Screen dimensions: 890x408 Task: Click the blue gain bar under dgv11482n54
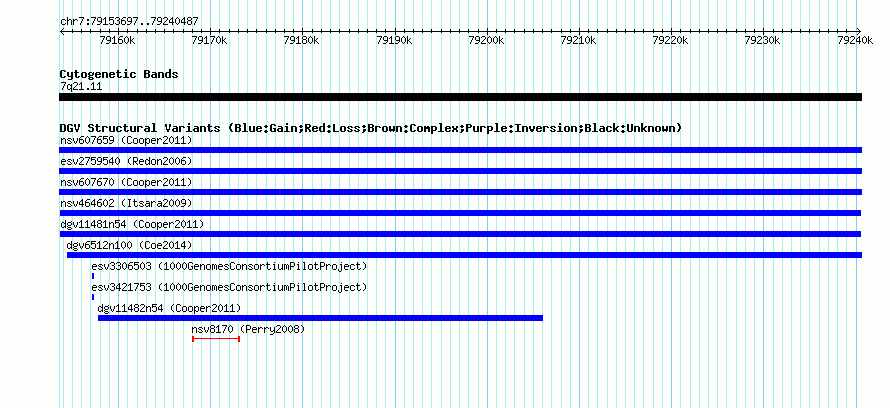320,318
